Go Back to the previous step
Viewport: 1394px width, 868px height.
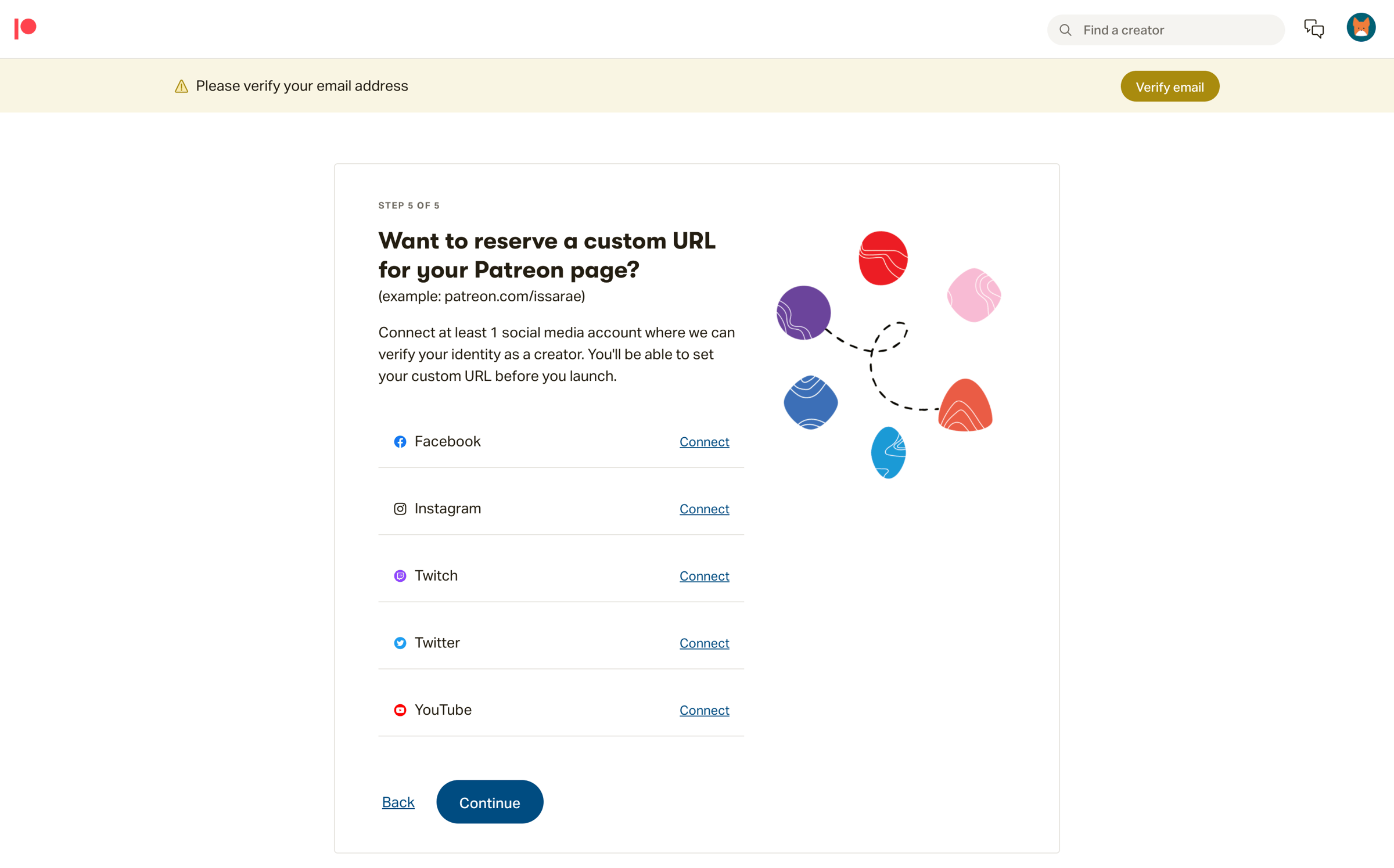point(398,802)
